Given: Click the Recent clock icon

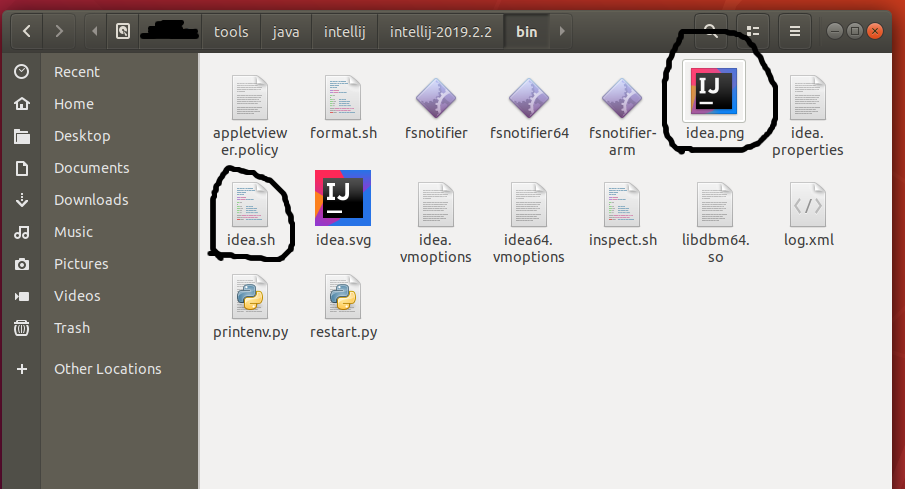Looking at the screenshot, I should click(21, 72).
